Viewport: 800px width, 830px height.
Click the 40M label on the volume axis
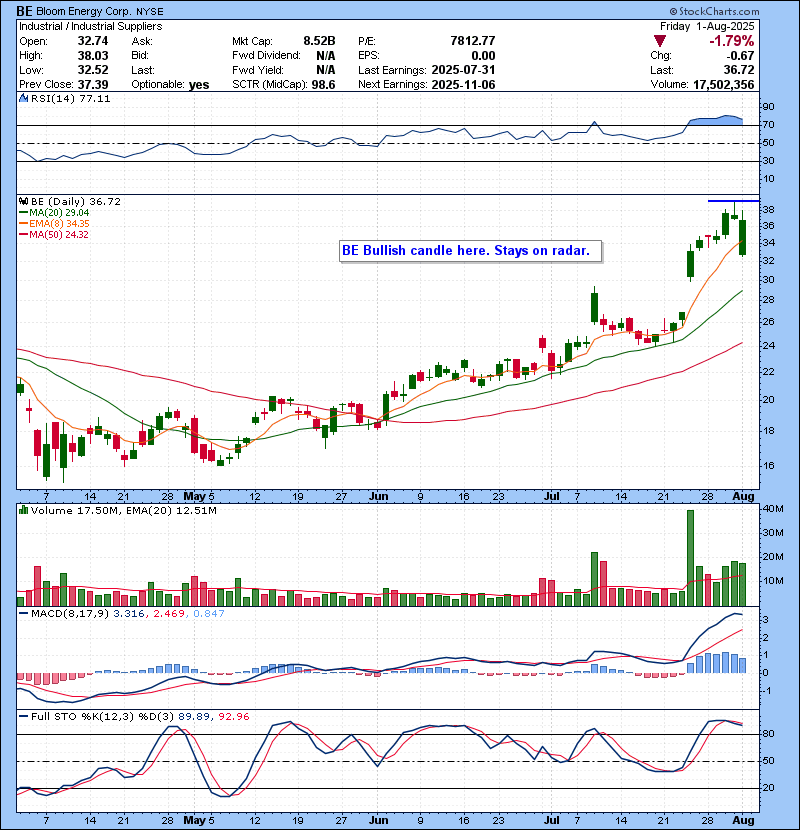click(x=772, y=509)
